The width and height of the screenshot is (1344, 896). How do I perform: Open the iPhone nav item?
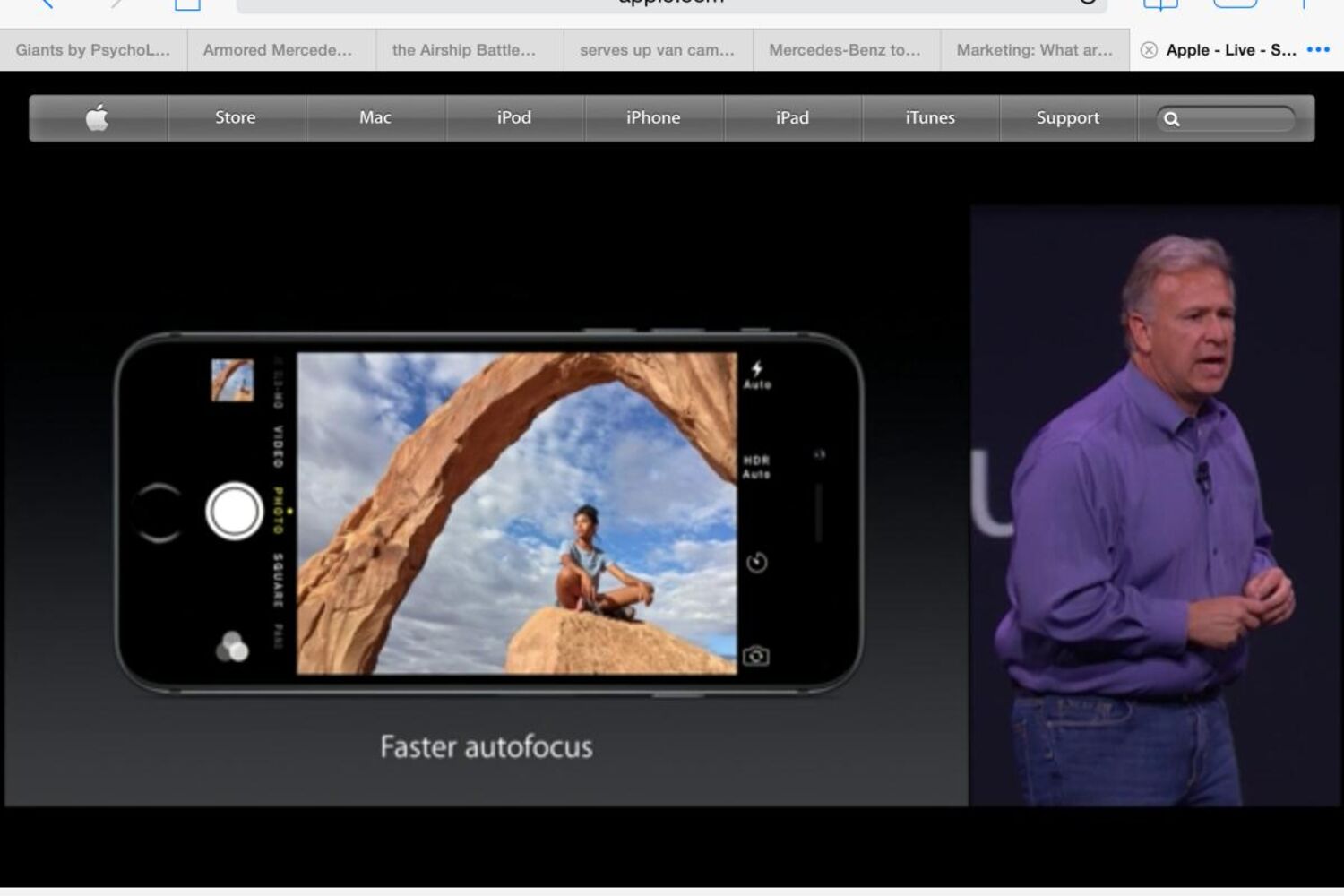point(653,117)
